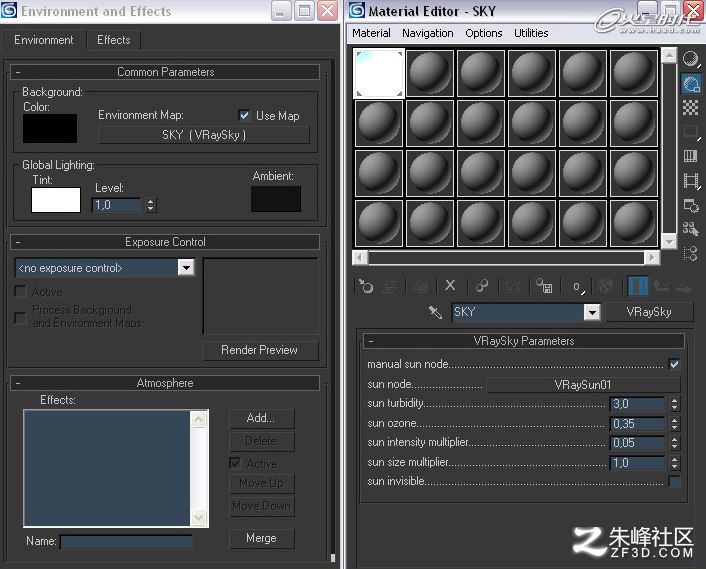Open the SKY material name dropdown
The height and width of the screenshot is (569, 706).
coord(592,312)
